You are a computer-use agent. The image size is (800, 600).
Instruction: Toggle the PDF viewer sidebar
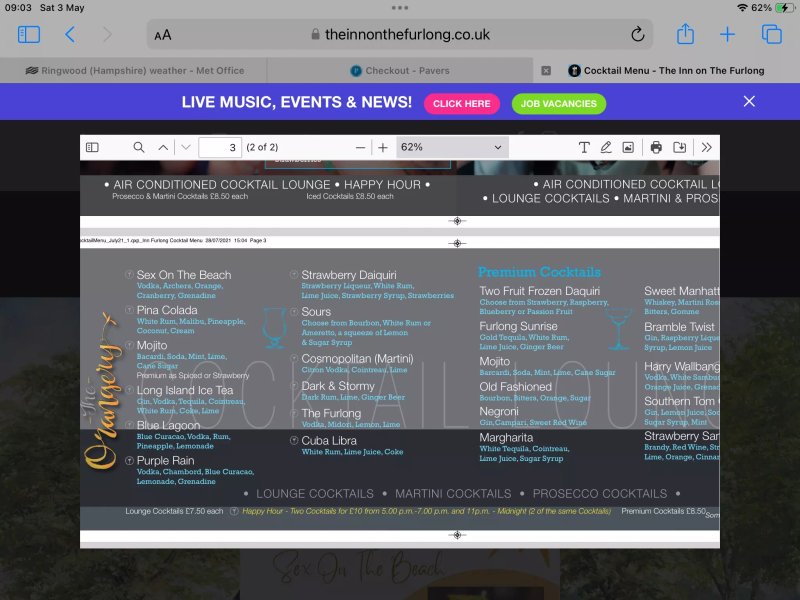[x=92, y=147]
